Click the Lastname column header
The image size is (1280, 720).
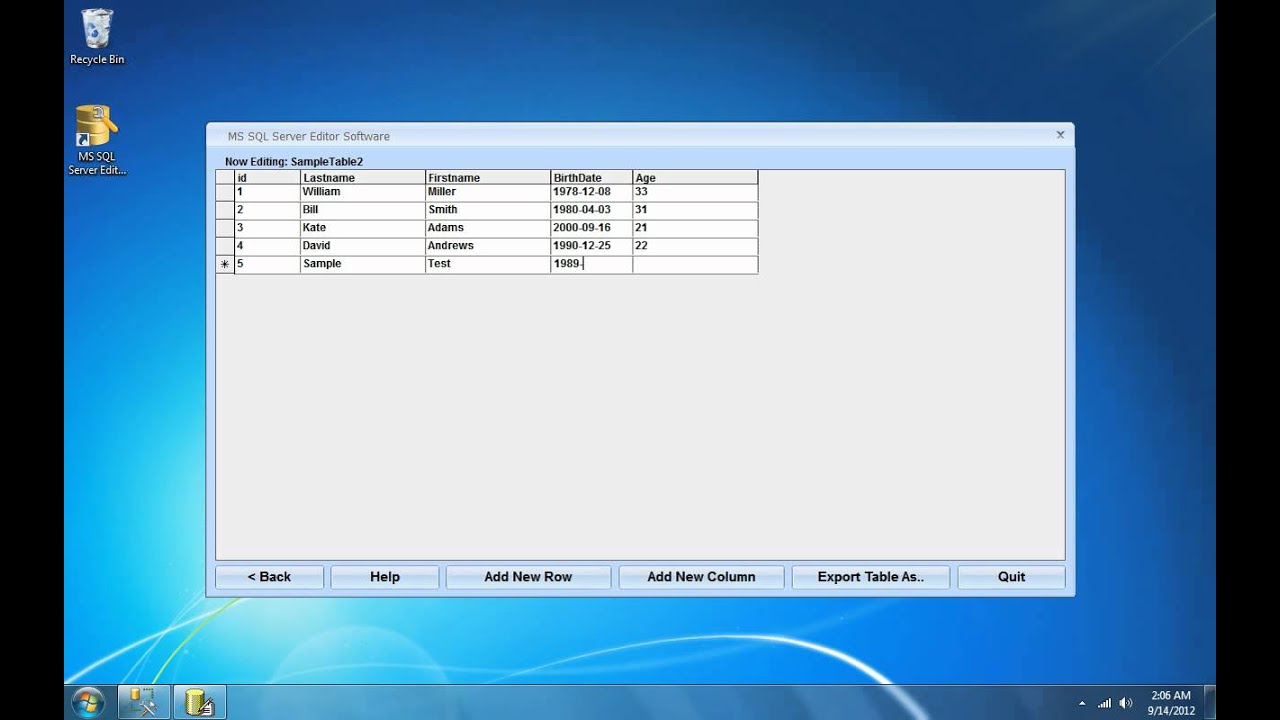click(x=363, y=177)
